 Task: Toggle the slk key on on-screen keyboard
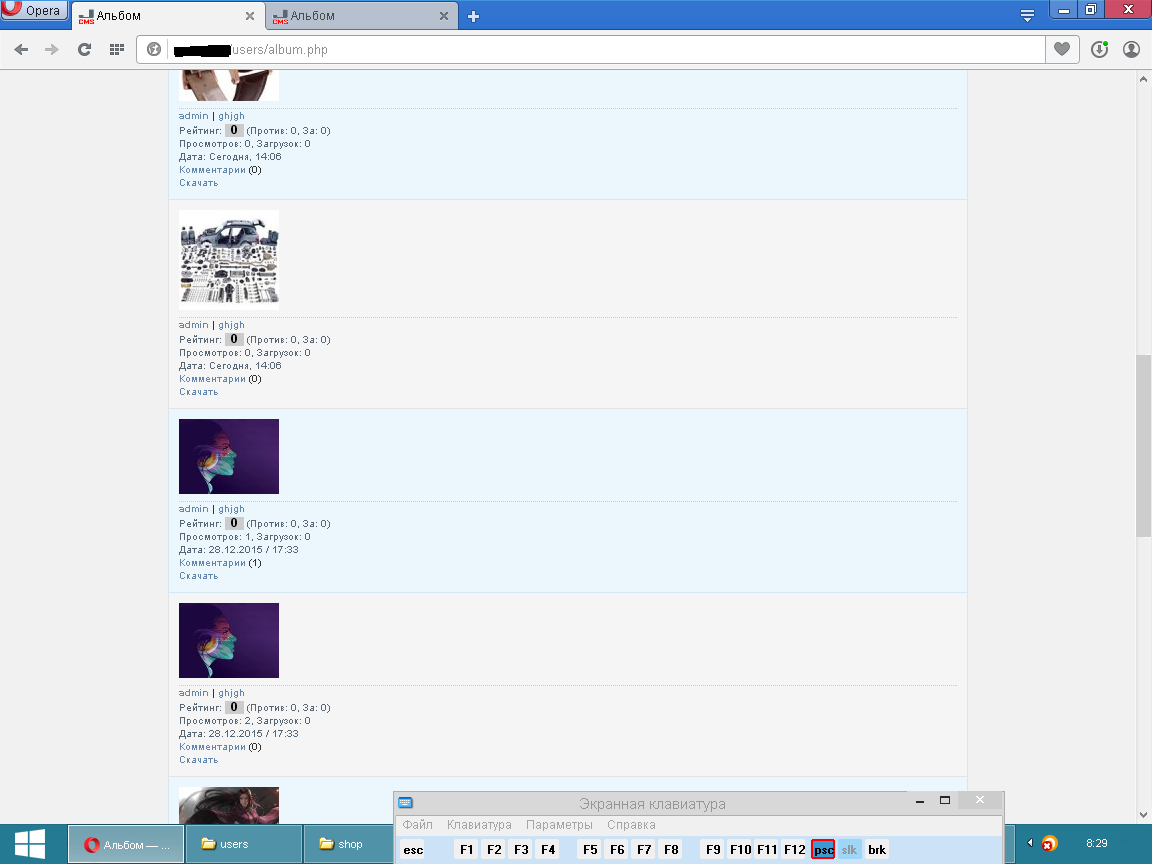(x=849, y=850)
